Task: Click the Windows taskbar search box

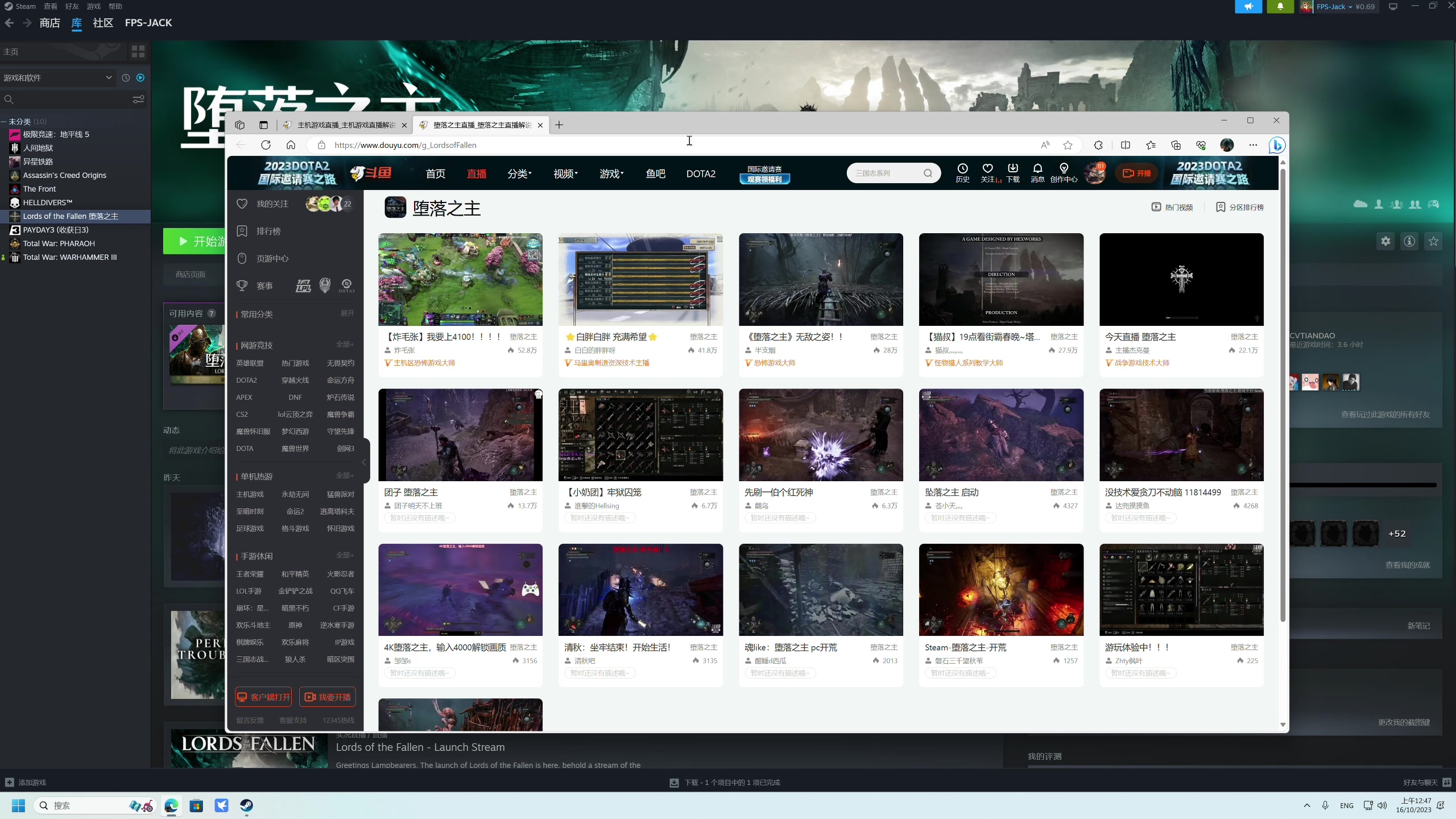Action: point(95,805)
